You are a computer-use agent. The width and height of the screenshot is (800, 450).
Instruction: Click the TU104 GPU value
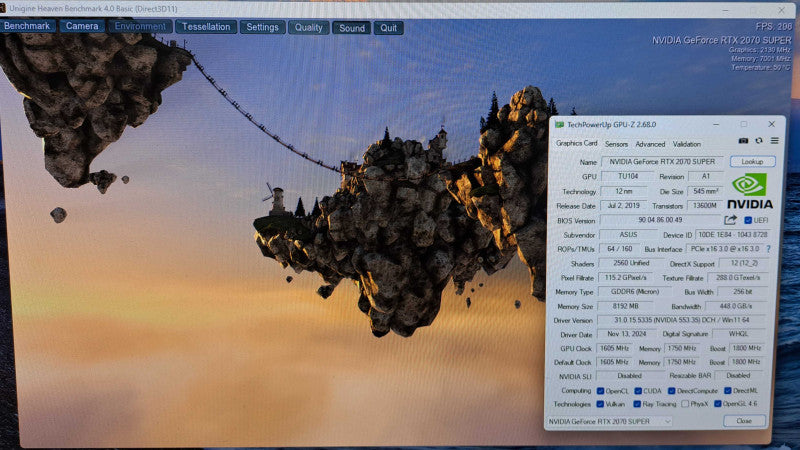click(x=628, y=176)
